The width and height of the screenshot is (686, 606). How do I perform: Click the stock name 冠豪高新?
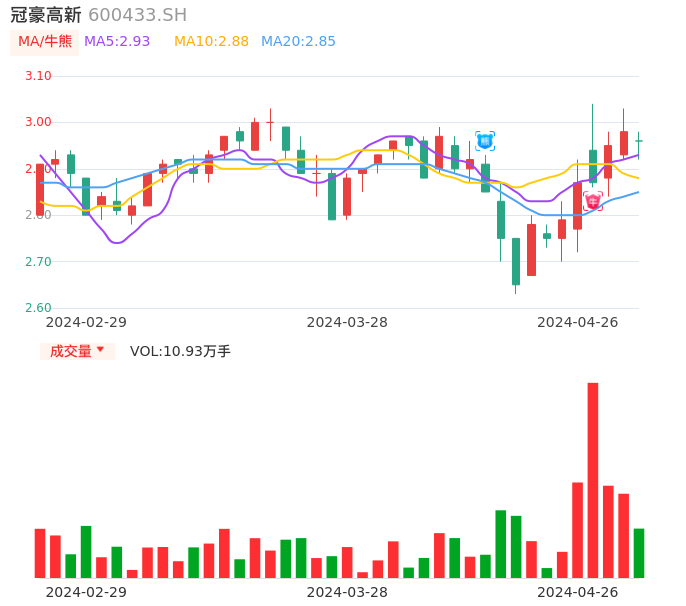click(46, 15)
